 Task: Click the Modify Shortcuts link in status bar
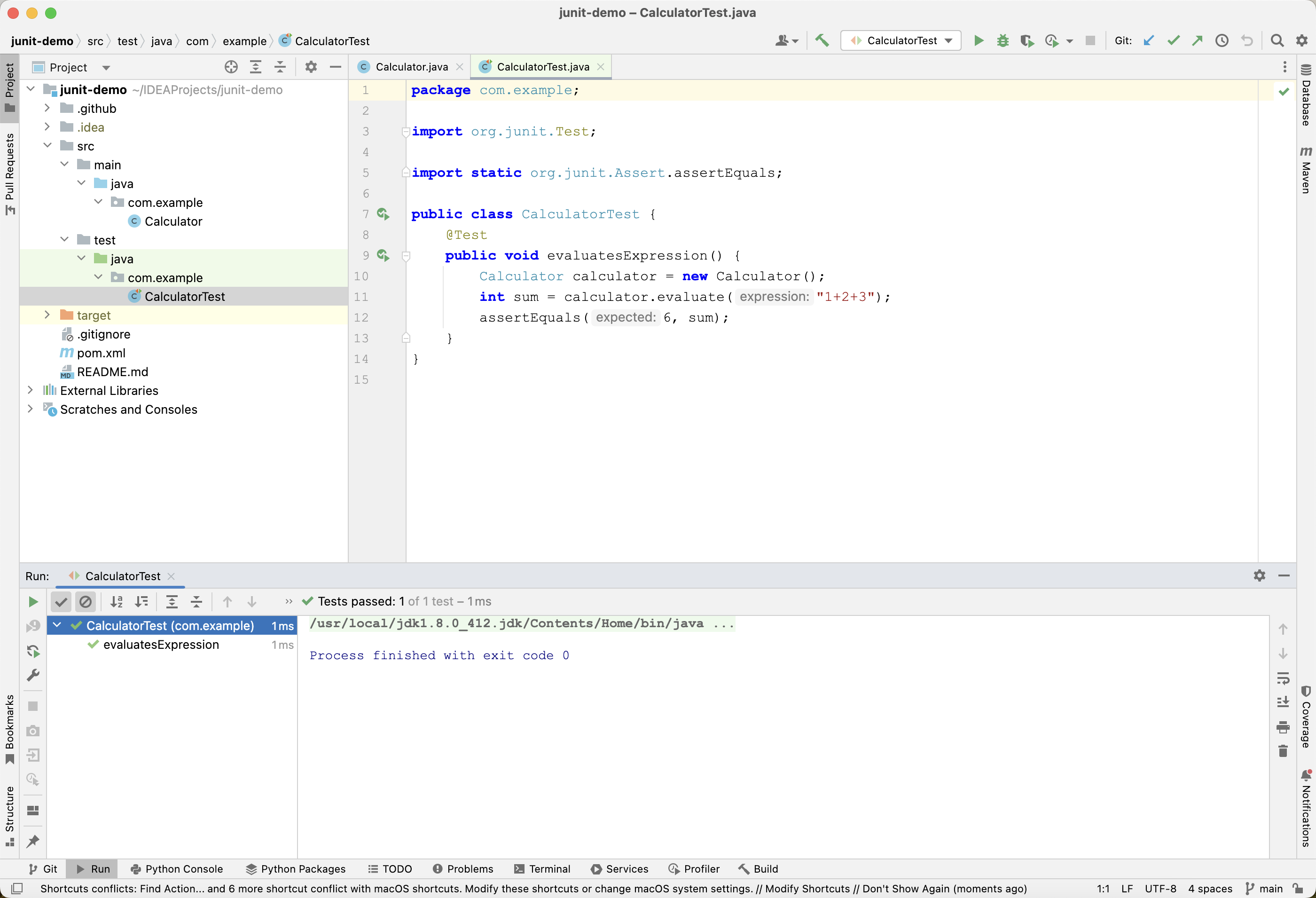pyautogui.click(x=807, y=889)
